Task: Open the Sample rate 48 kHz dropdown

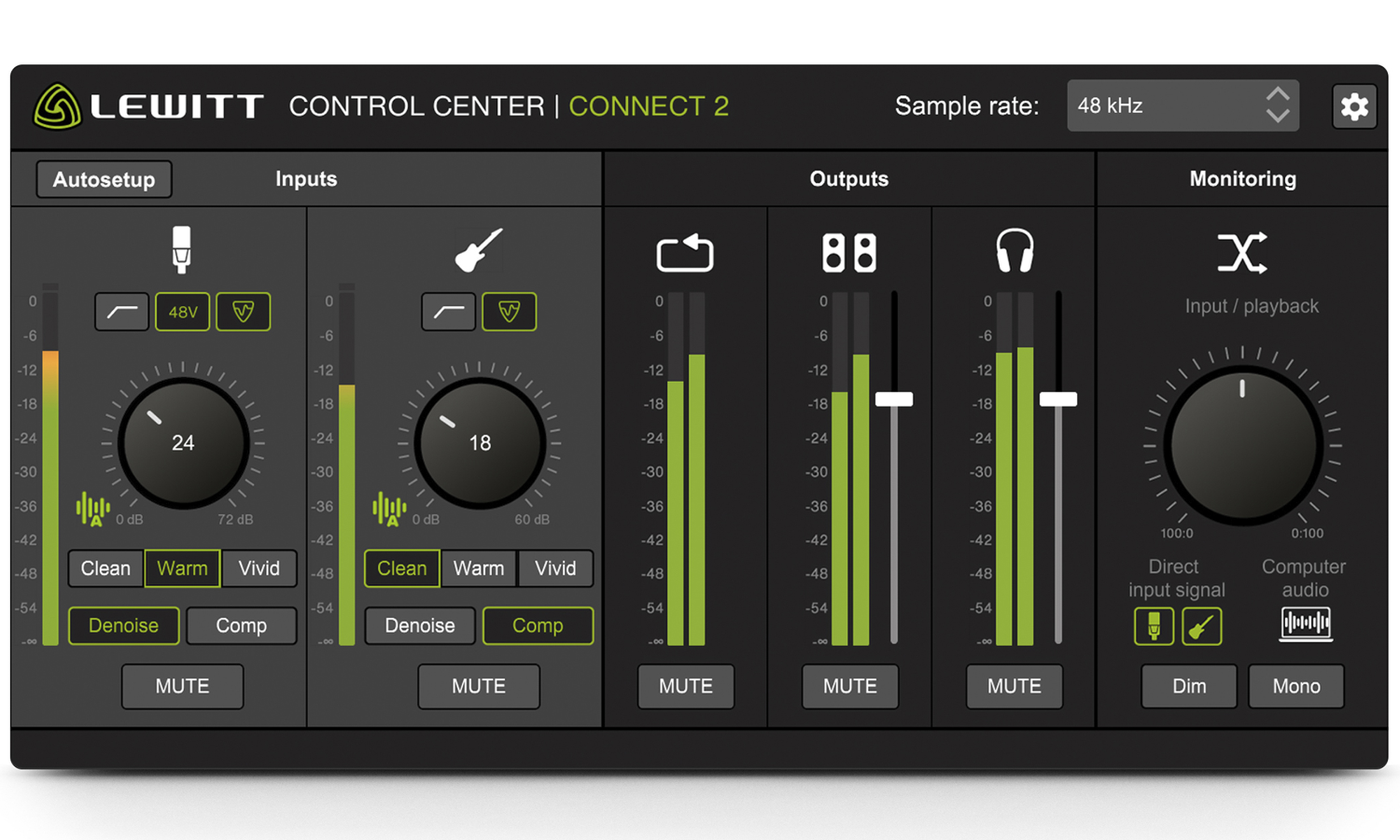Action: [x=1183, y=105]
